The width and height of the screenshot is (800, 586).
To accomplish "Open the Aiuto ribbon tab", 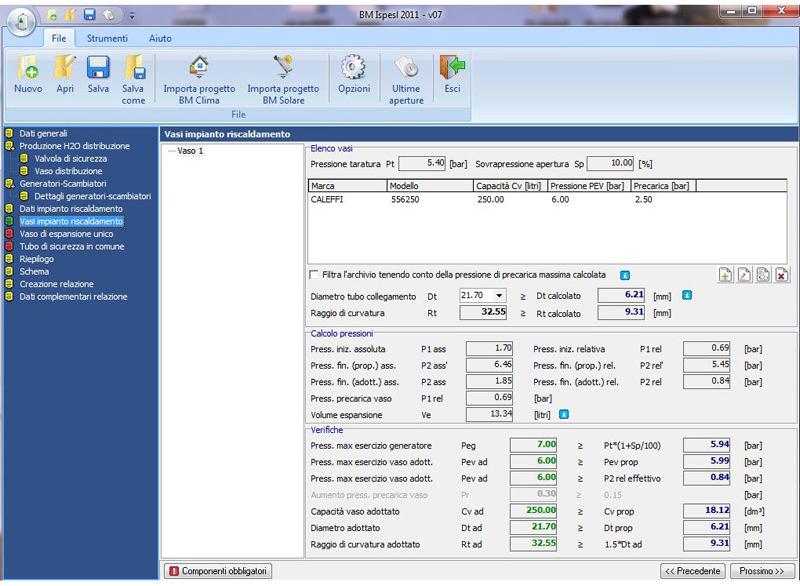I will [x=160, y=38].
